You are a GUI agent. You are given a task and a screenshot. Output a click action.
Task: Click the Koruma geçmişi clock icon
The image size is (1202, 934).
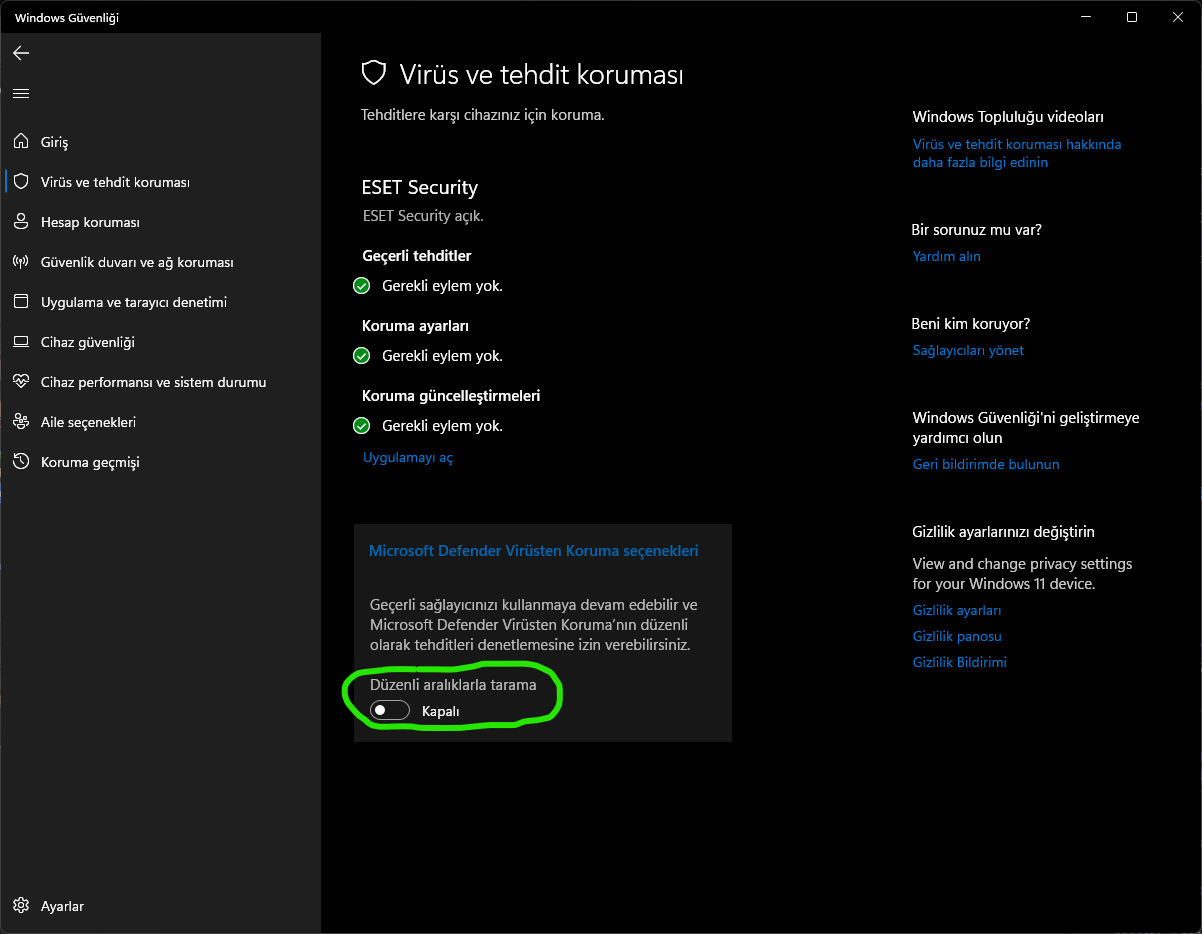(21, 462)
